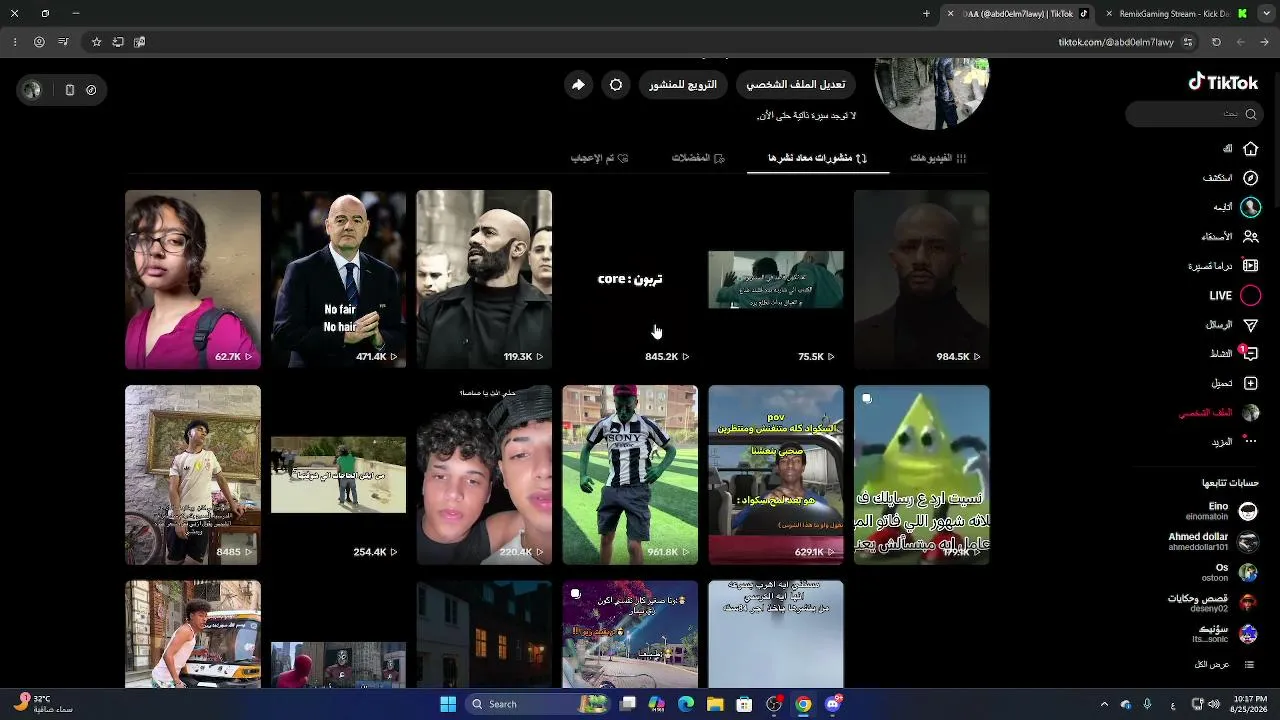Open Microsoft Store from the taskbar
Viewport: 1280px width, 720px height.
pos(744,704)
